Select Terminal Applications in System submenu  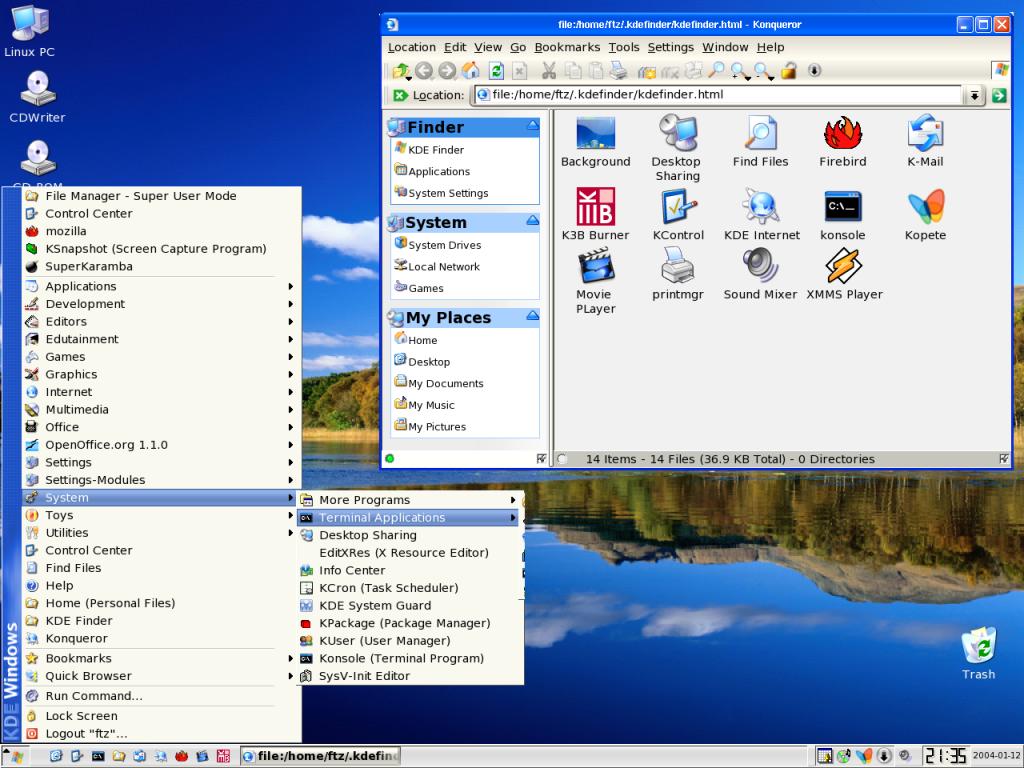(409, 517)
